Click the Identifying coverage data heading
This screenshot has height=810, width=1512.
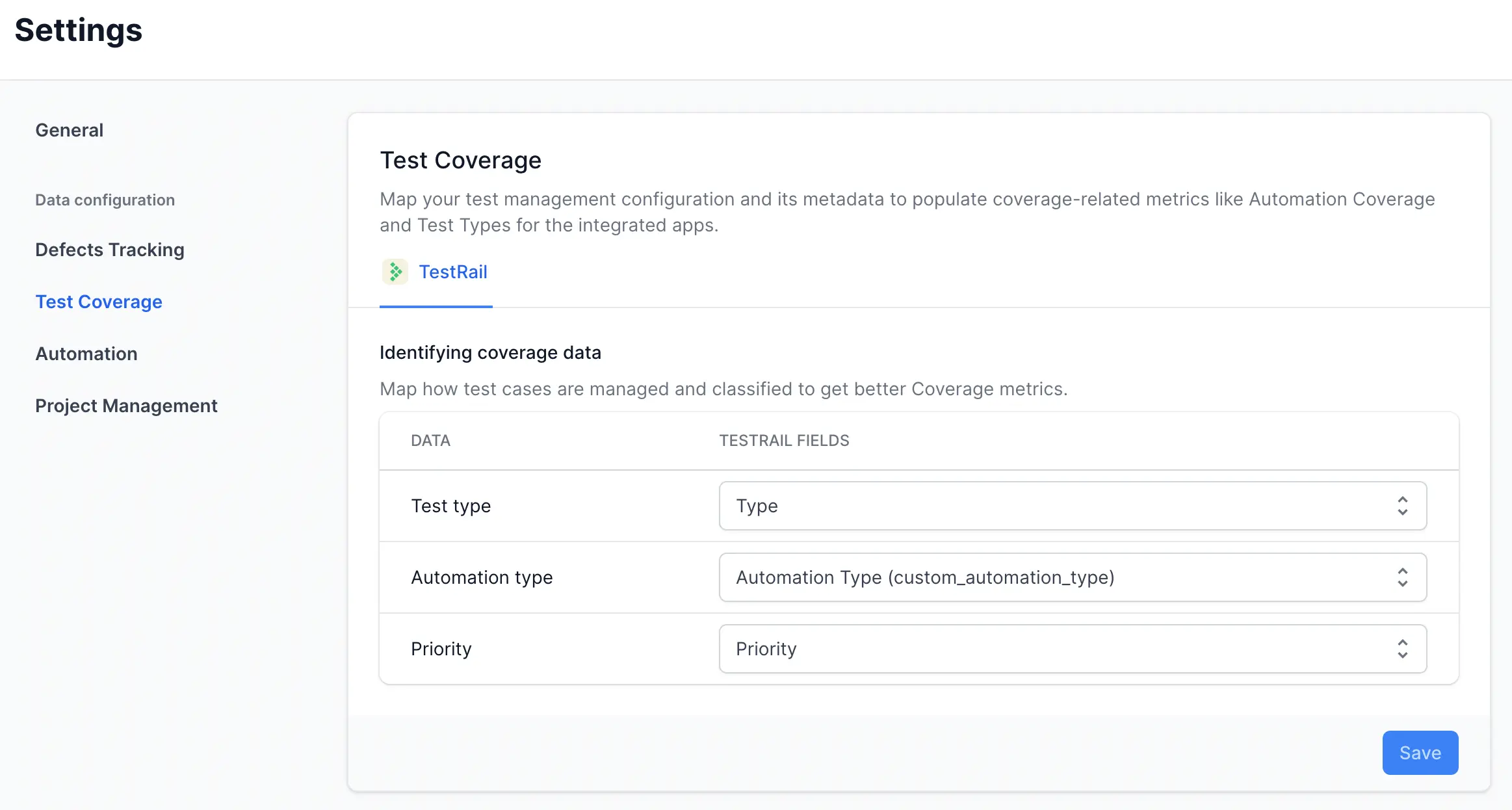(490, 352)
